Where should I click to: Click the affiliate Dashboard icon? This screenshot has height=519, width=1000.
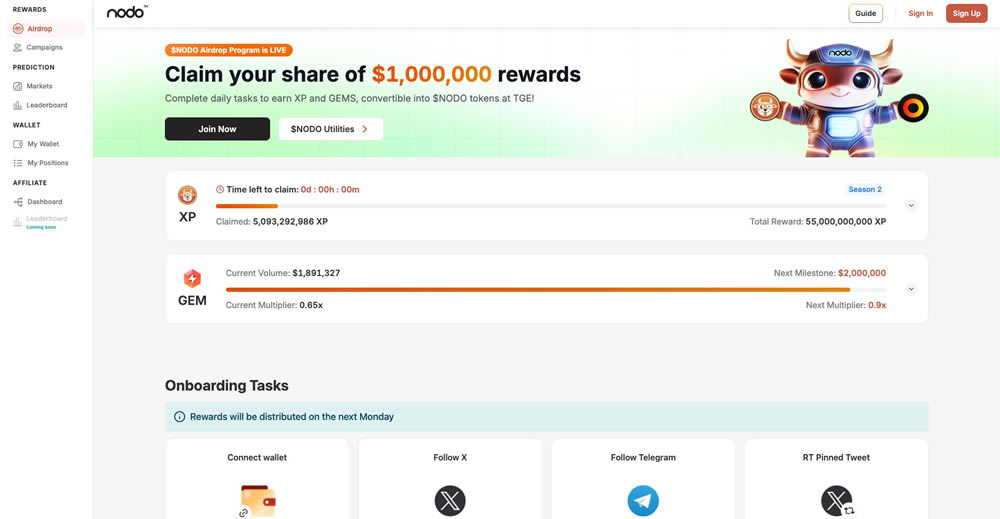click(18, 202)
